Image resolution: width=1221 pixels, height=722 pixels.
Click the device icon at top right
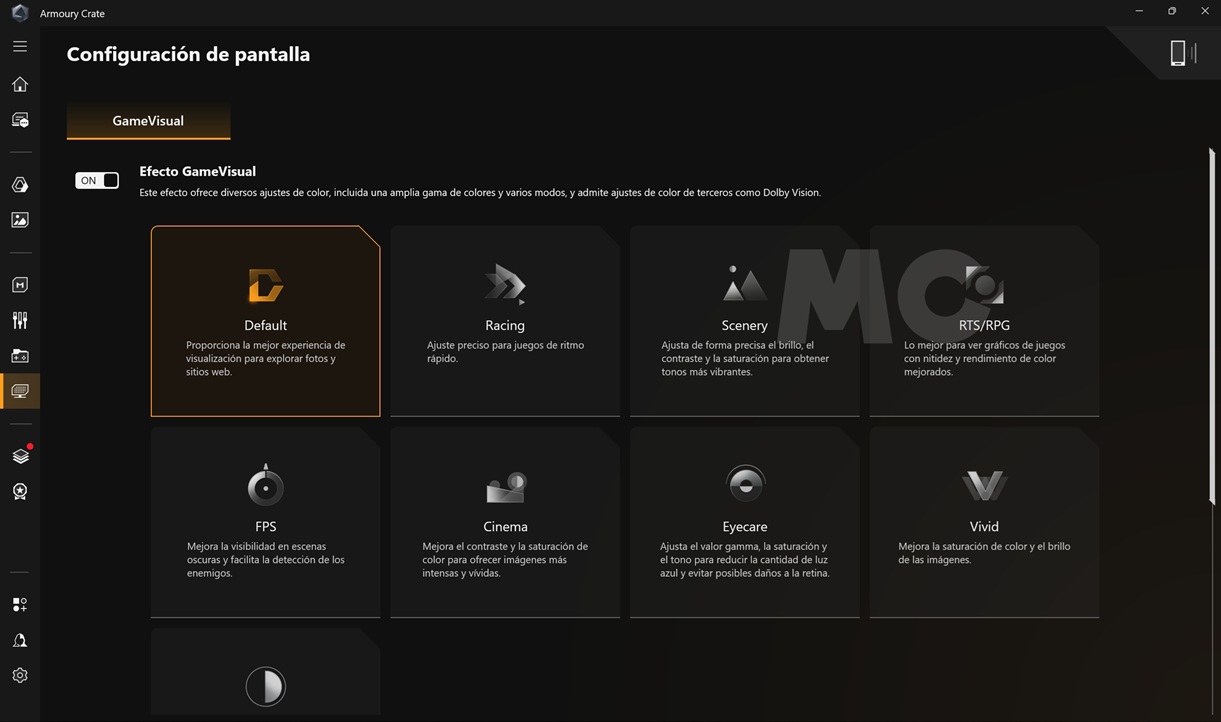point(1178,53)
